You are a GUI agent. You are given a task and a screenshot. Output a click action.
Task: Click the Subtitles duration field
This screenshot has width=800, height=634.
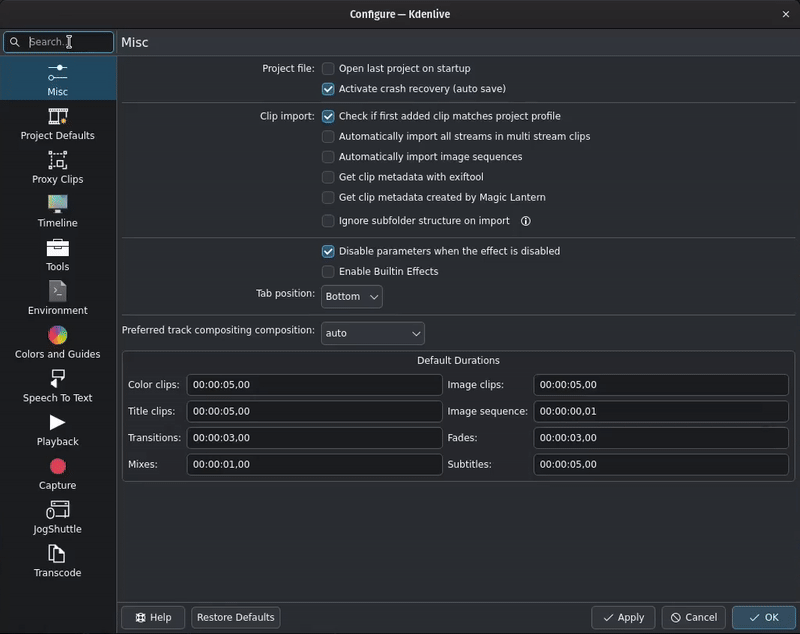(x=661, y=464)
